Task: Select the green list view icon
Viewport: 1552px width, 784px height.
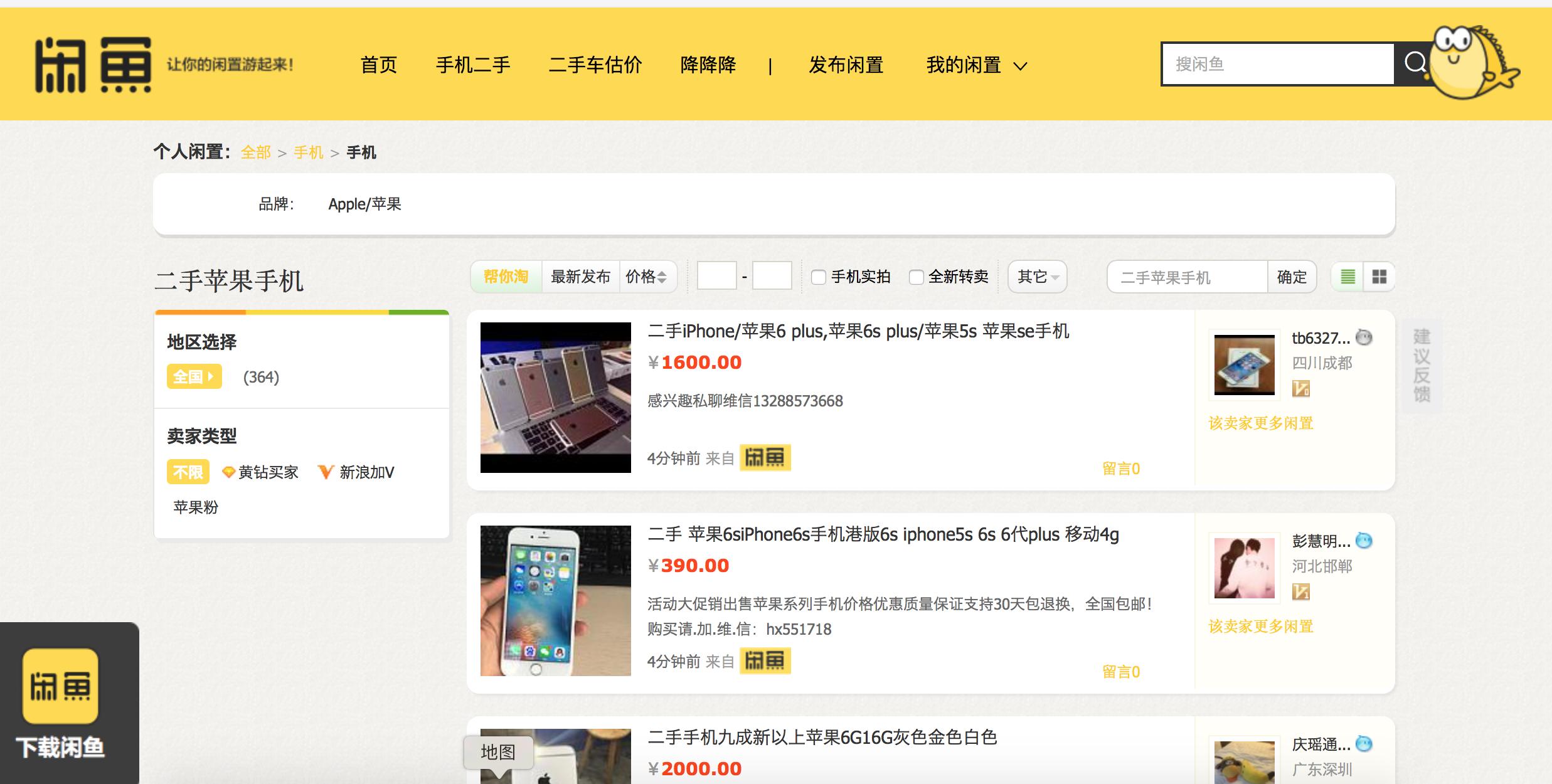Action: click(x=1347, y=277)
